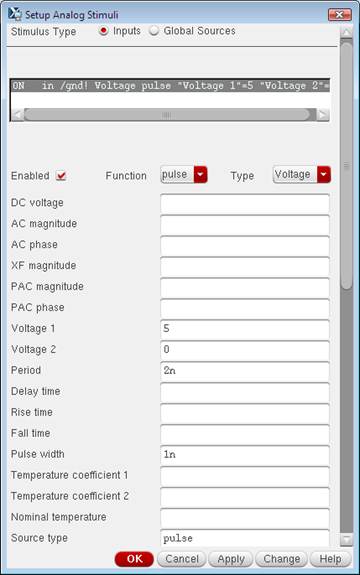Select the 'in /gnd!' stimulus list entry
360x575 pixels.
pyautogui.click(x=170, y=86)
